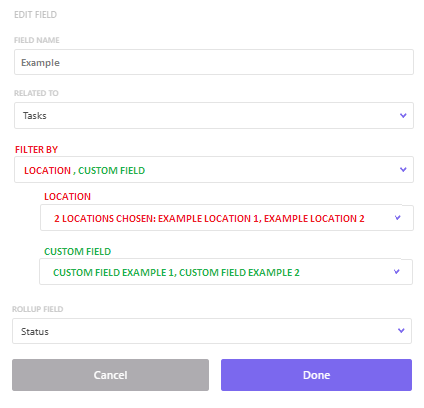Click the EDIT FIELD heading text

(x=35, y=15)
